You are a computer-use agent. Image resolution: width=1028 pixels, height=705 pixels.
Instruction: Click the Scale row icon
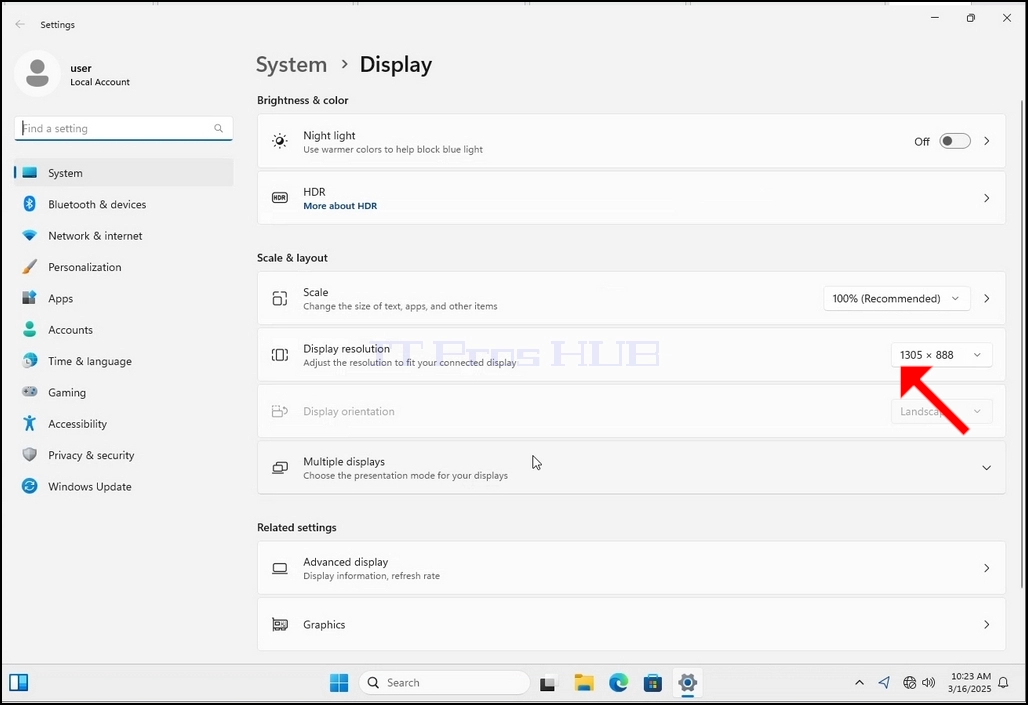[280, 298]
